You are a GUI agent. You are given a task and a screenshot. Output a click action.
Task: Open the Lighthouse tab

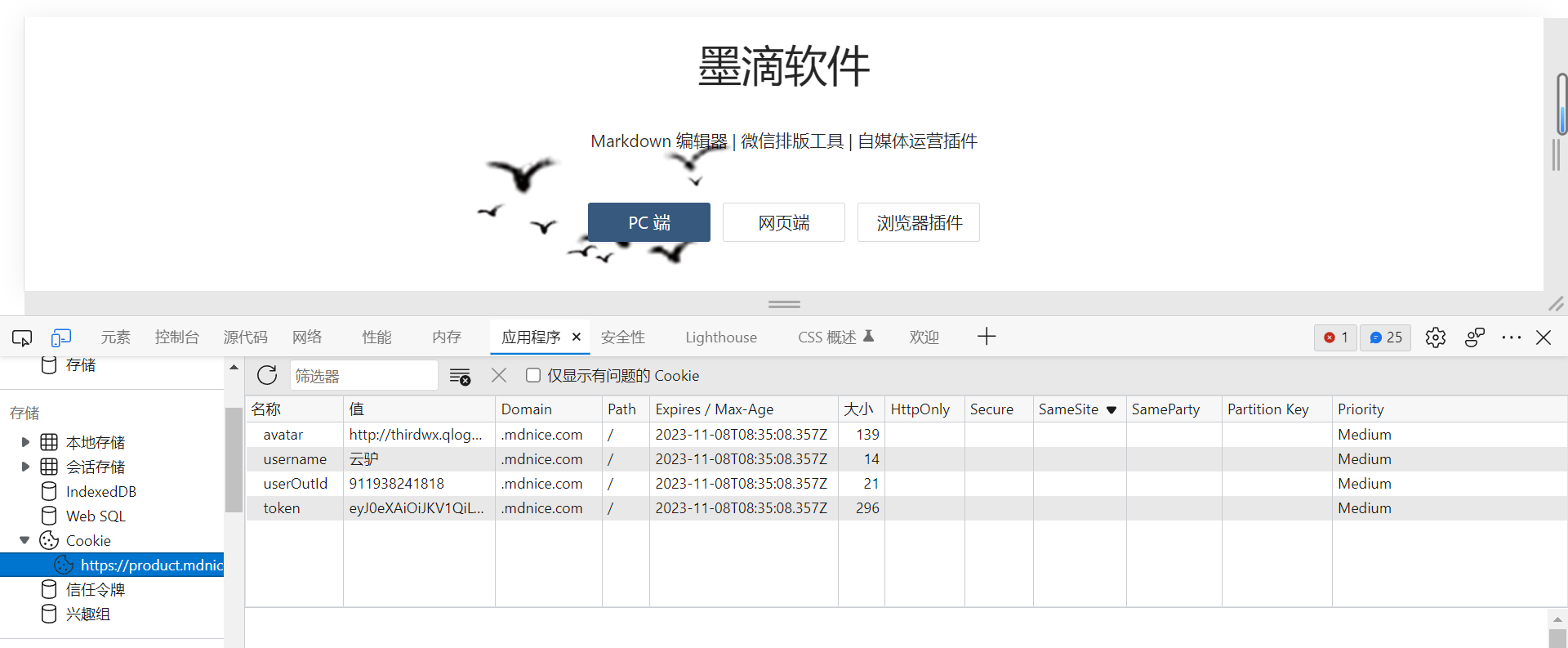tap(721, 337)
